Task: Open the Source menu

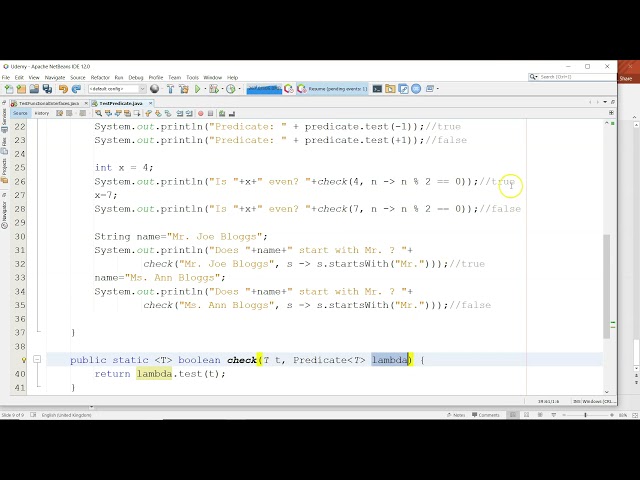Action: pyautogui.click(x=78, y=77)
